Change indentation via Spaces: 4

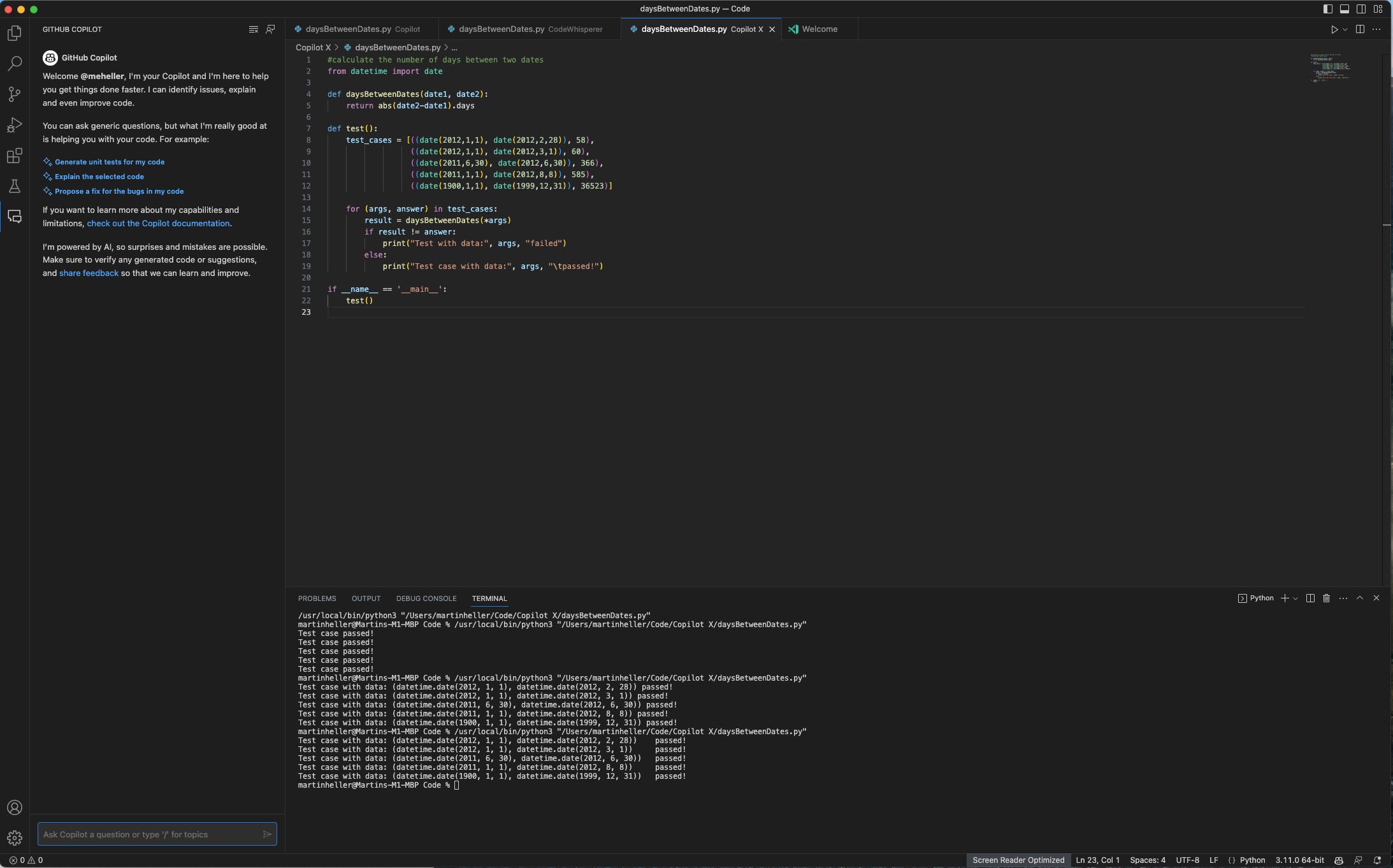pos(1148,860)
